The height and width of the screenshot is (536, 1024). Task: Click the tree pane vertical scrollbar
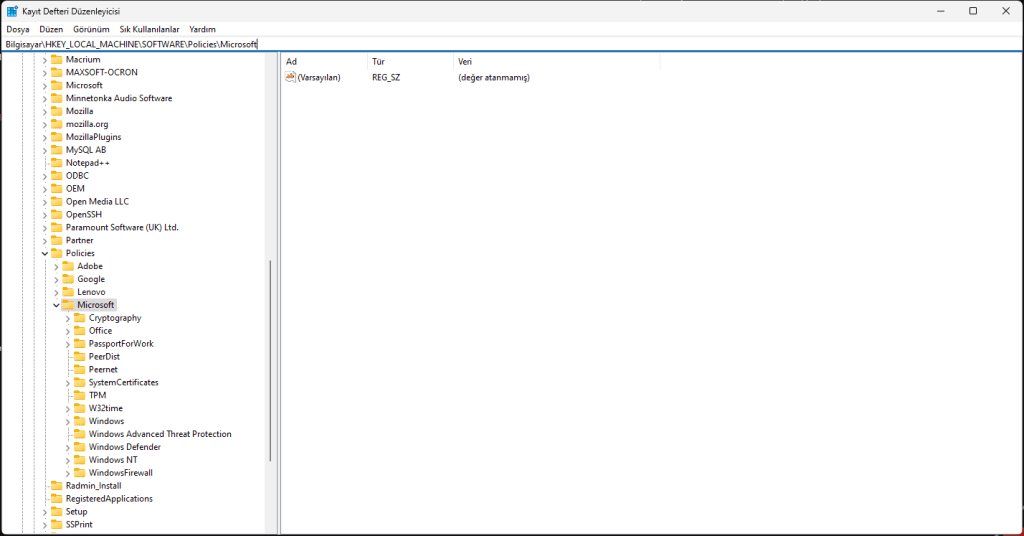point(270,360)
